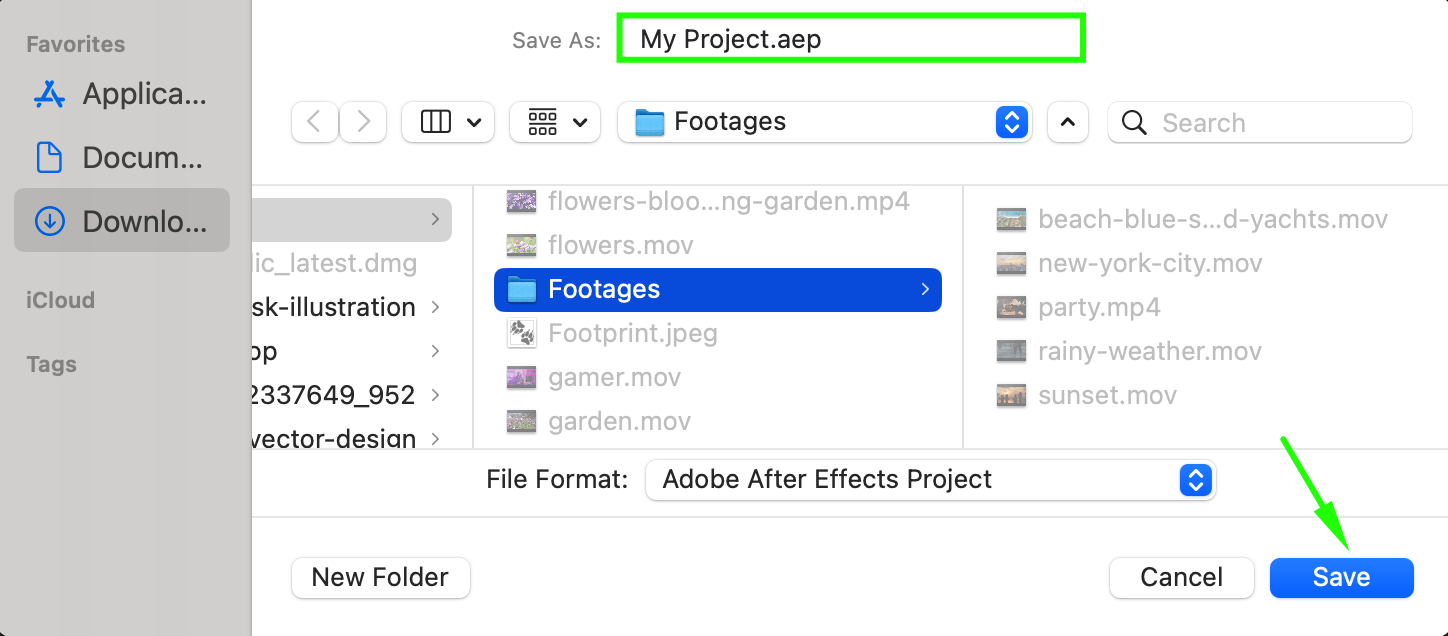This screenshot has width=1448, height=636.
Task: Click the Save As filename text field
Action: [851, 40]
